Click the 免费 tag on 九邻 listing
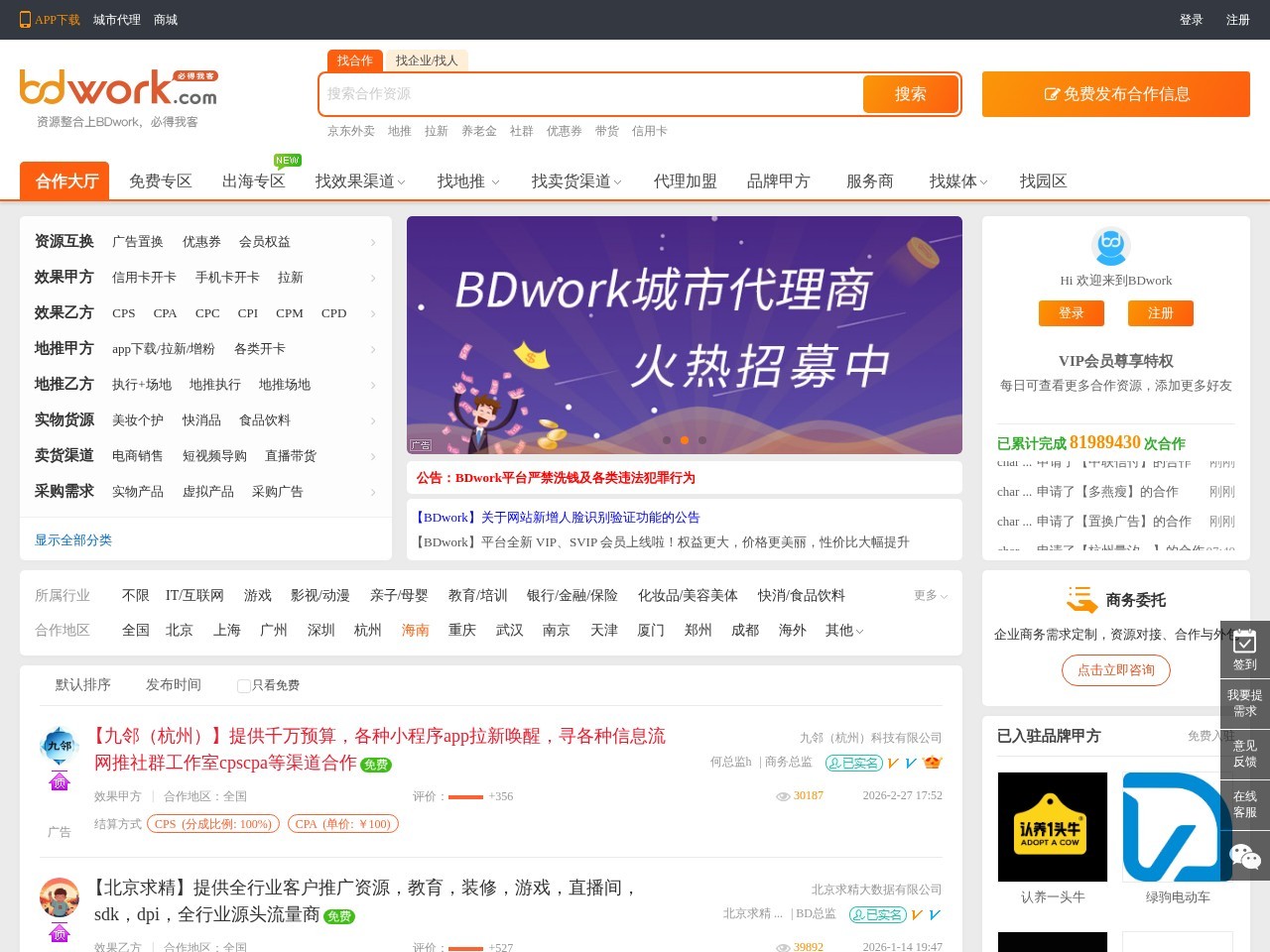The height and width of the screenshot is (952, 1270). click(x=376, y=765)
